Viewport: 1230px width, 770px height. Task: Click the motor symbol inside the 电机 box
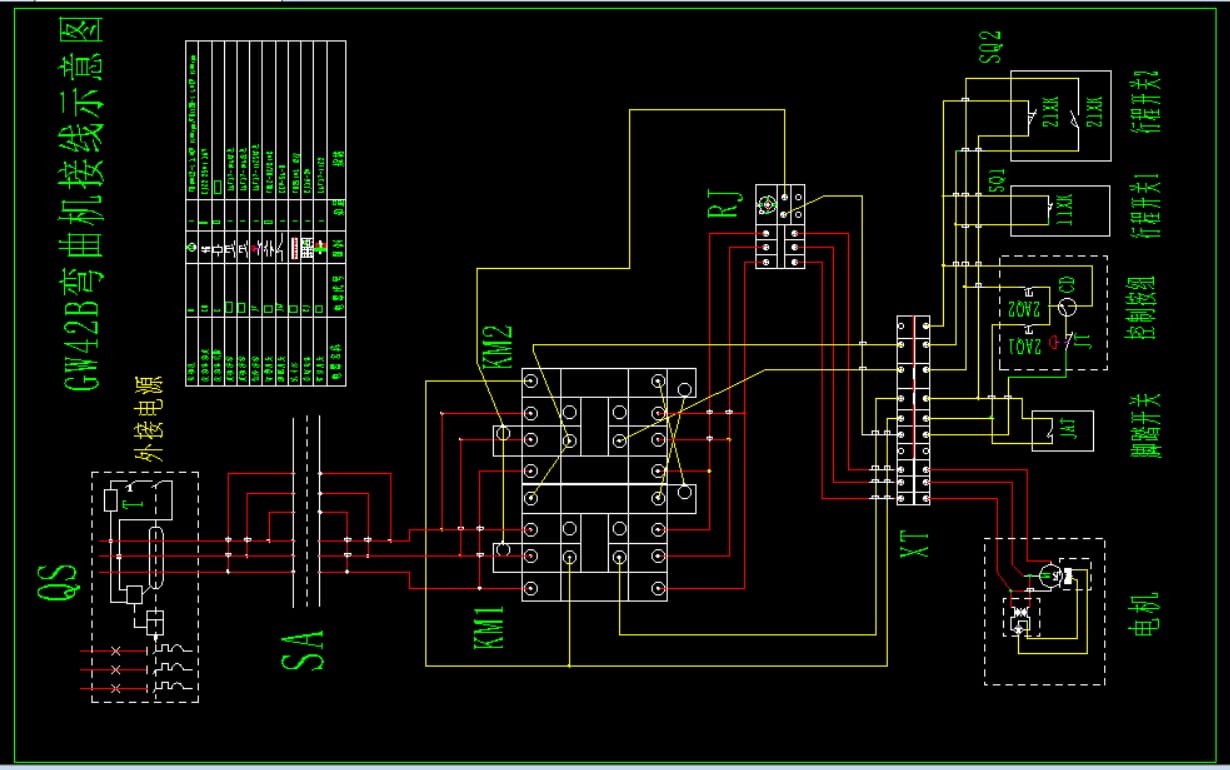pyautogui.click(x=1048, y=575)
